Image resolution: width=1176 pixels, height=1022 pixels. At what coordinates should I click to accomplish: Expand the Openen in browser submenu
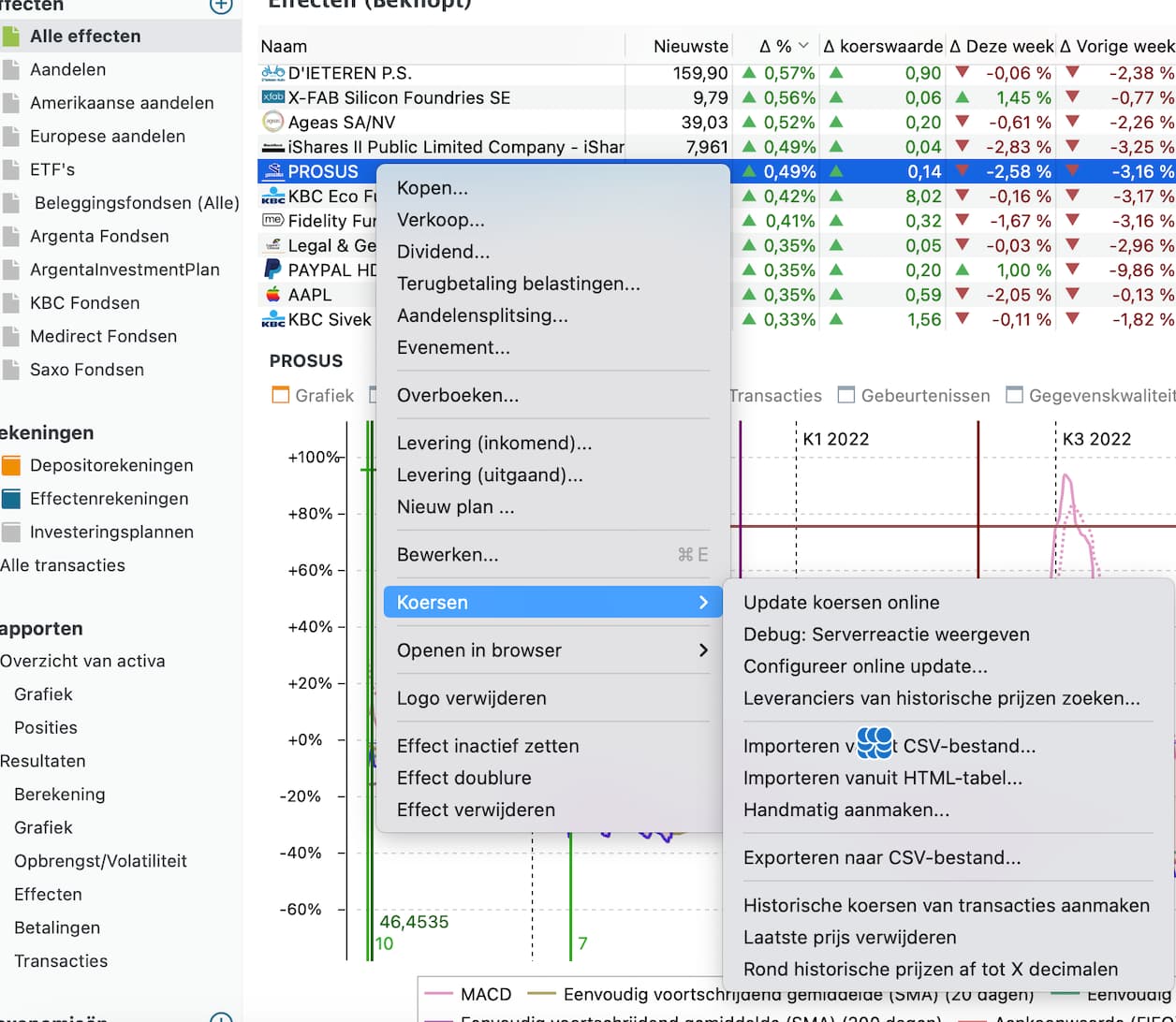coord(552,650)
